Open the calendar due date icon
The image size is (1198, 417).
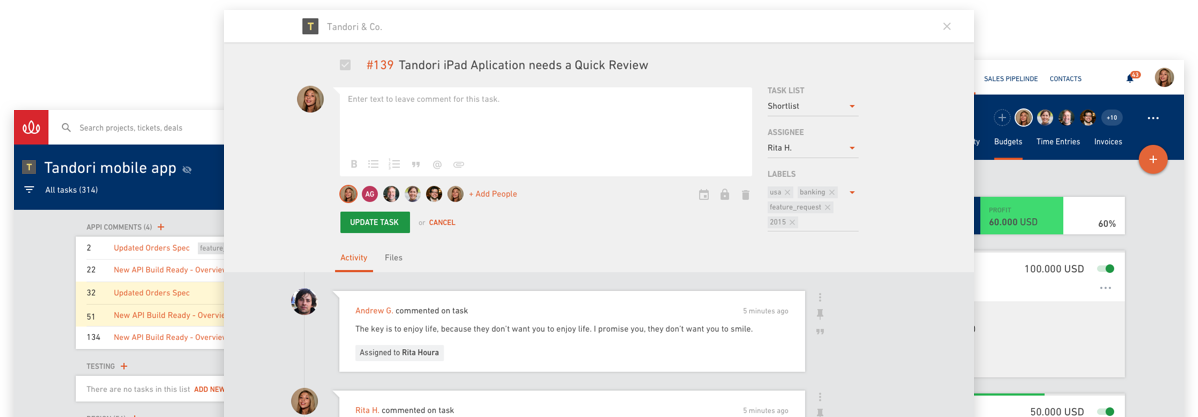(x=704, y=195)
